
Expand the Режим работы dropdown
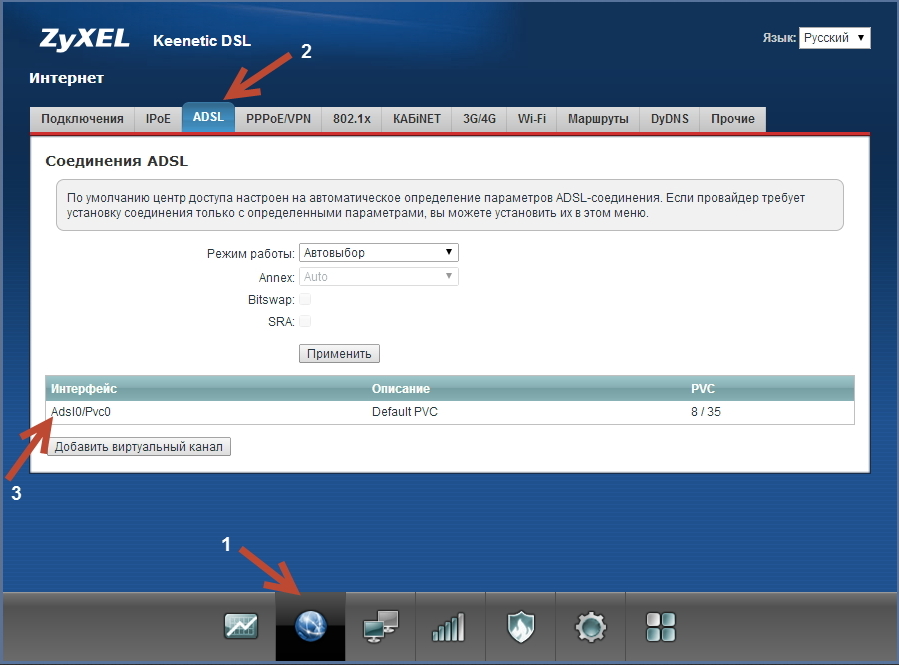point(378,253)
